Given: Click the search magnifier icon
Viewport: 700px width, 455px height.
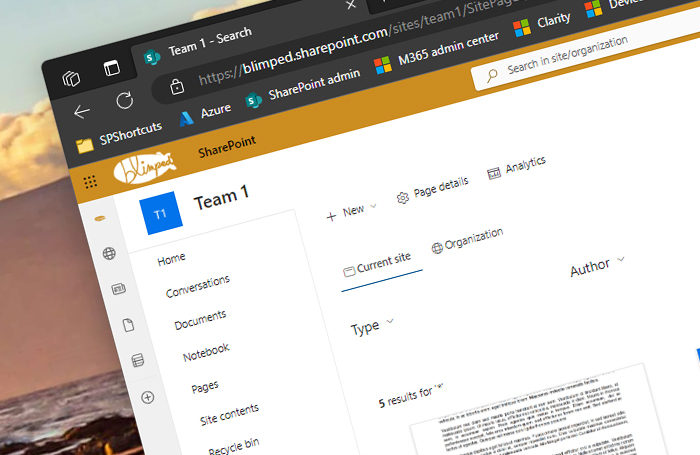Looking at the screenshot, I should pyautogui.click(x=492, y=75).
